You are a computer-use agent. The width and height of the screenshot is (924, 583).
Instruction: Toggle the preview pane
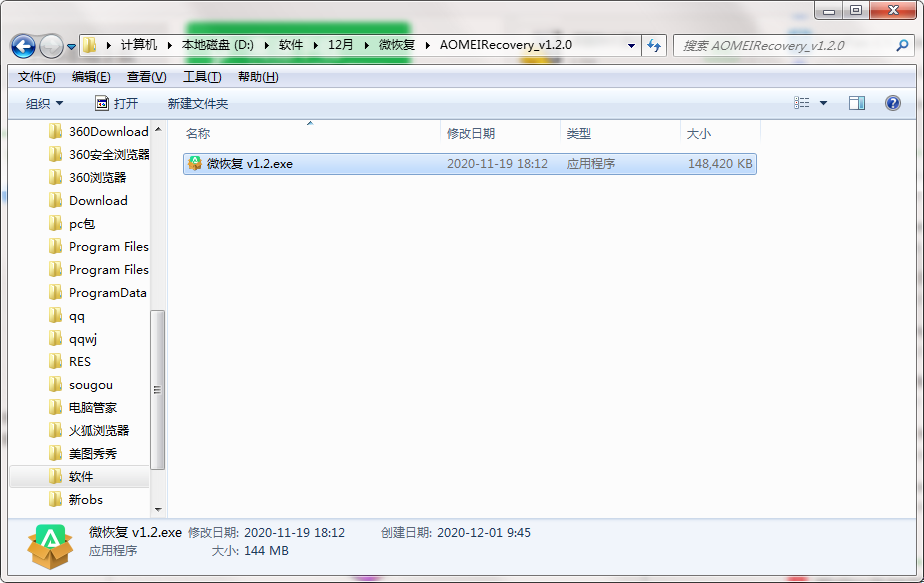coord(857,104)
